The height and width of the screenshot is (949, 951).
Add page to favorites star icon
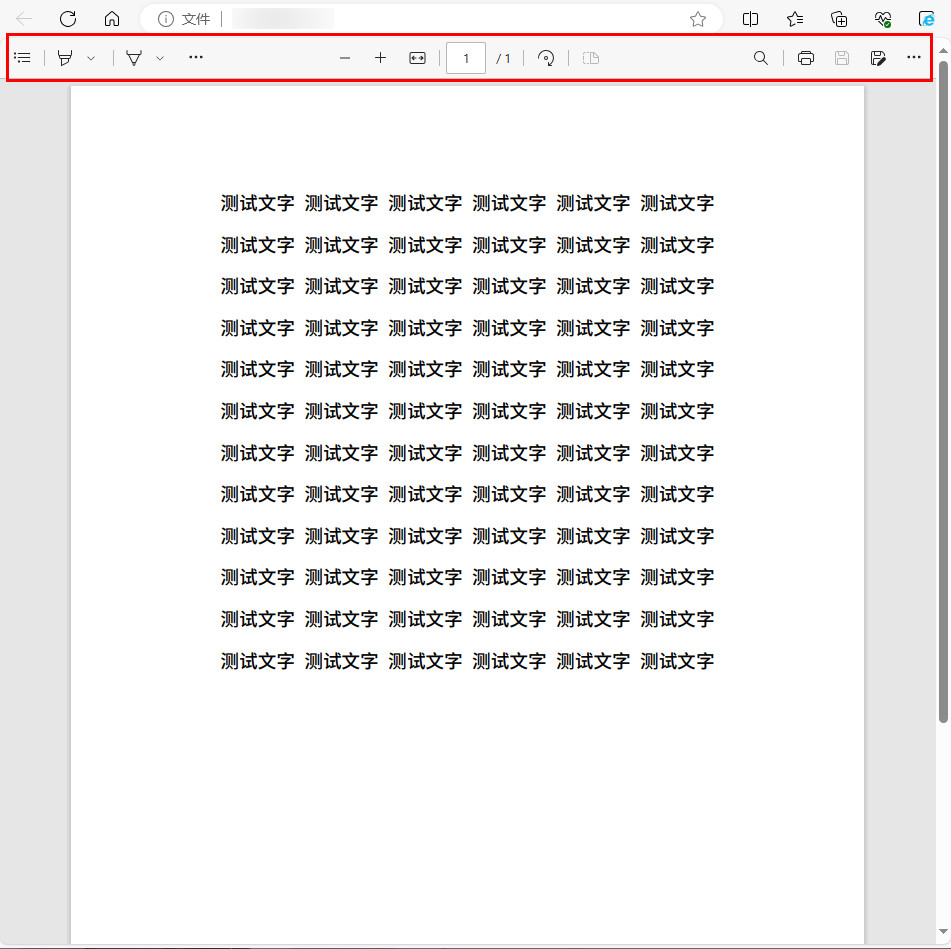(x=698, y=19)
